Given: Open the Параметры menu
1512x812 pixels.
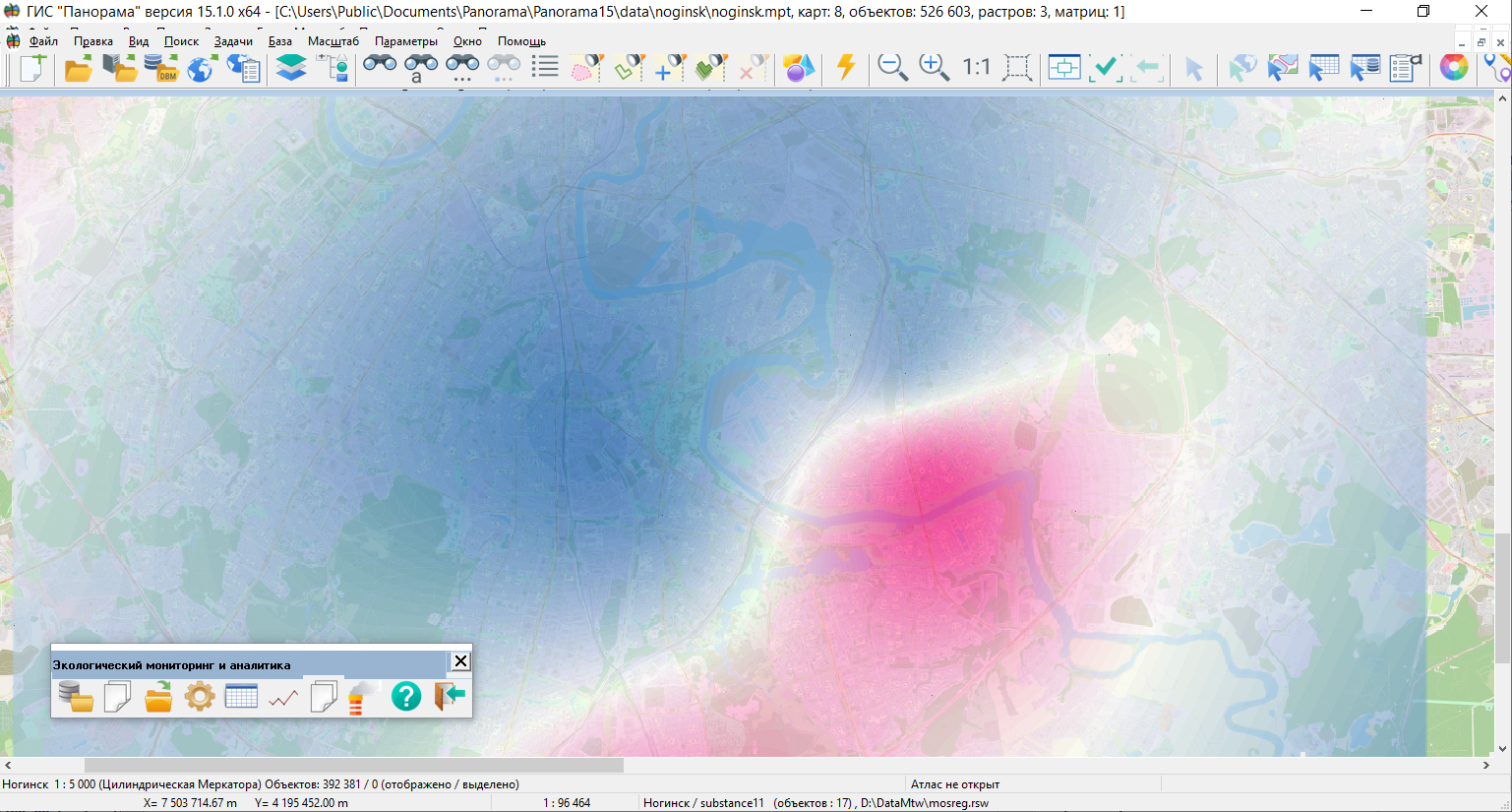Looking at the screenshot, I should (406, 41).
